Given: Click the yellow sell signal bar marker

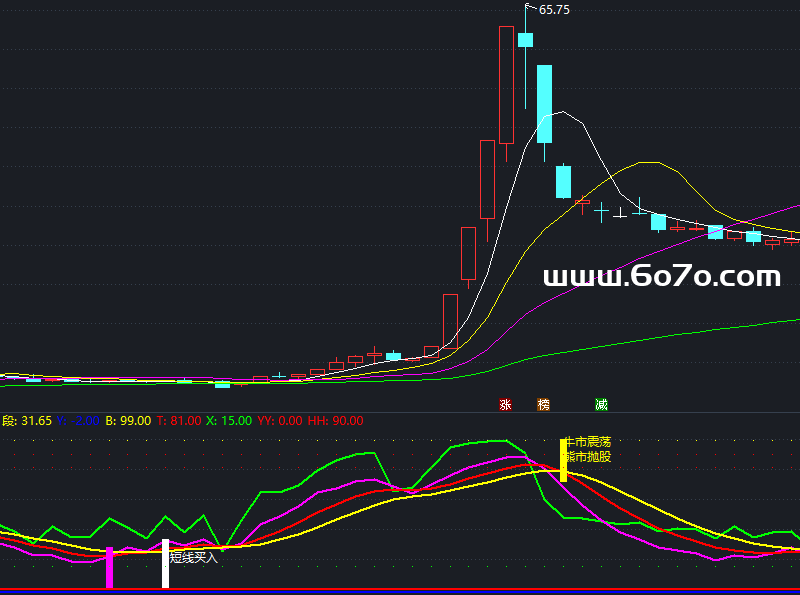Looking at the screenshot, I should click(x=563, y=460).
